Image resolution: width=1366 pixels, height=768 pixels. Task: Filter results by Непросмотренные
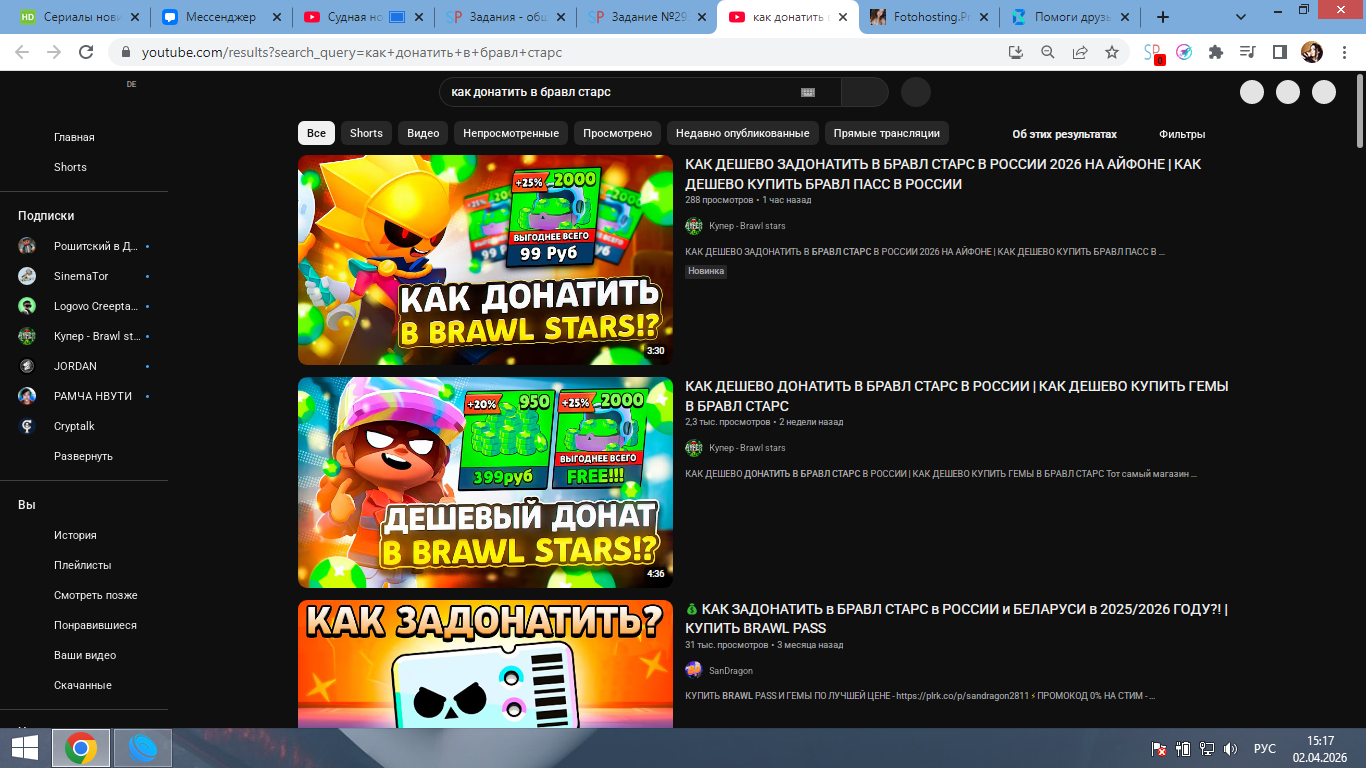coord(511,133)
